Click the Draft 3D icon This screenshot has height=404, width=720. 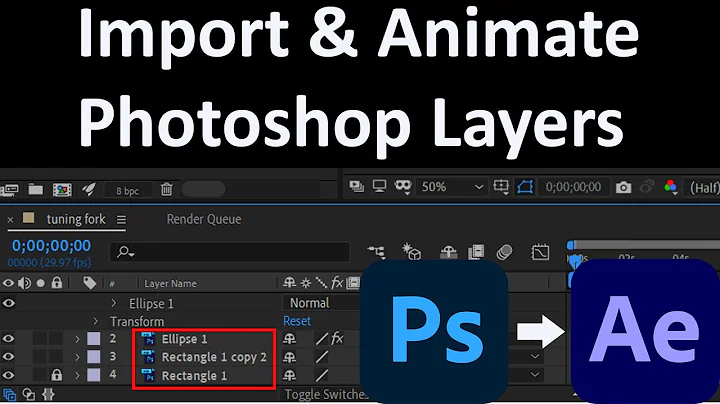click(411, 252)
